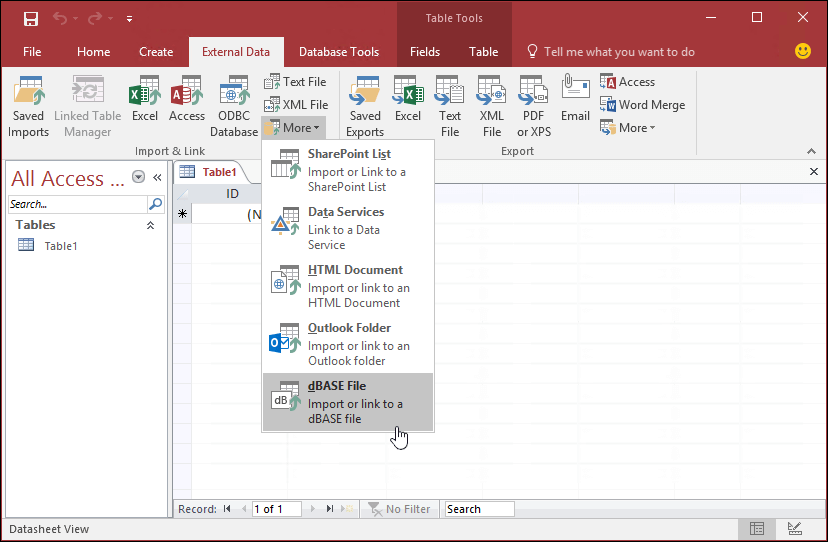This screenshot has height=542, width=828.
Task: Open ODBC Database import
Action: [234, 106]
